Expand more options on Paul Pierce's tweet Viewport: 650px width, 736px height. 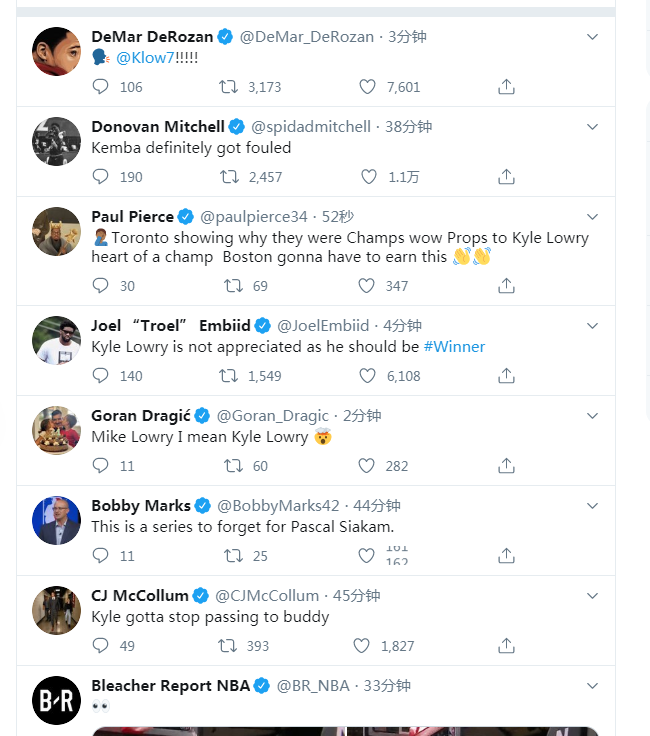point(592,217)
